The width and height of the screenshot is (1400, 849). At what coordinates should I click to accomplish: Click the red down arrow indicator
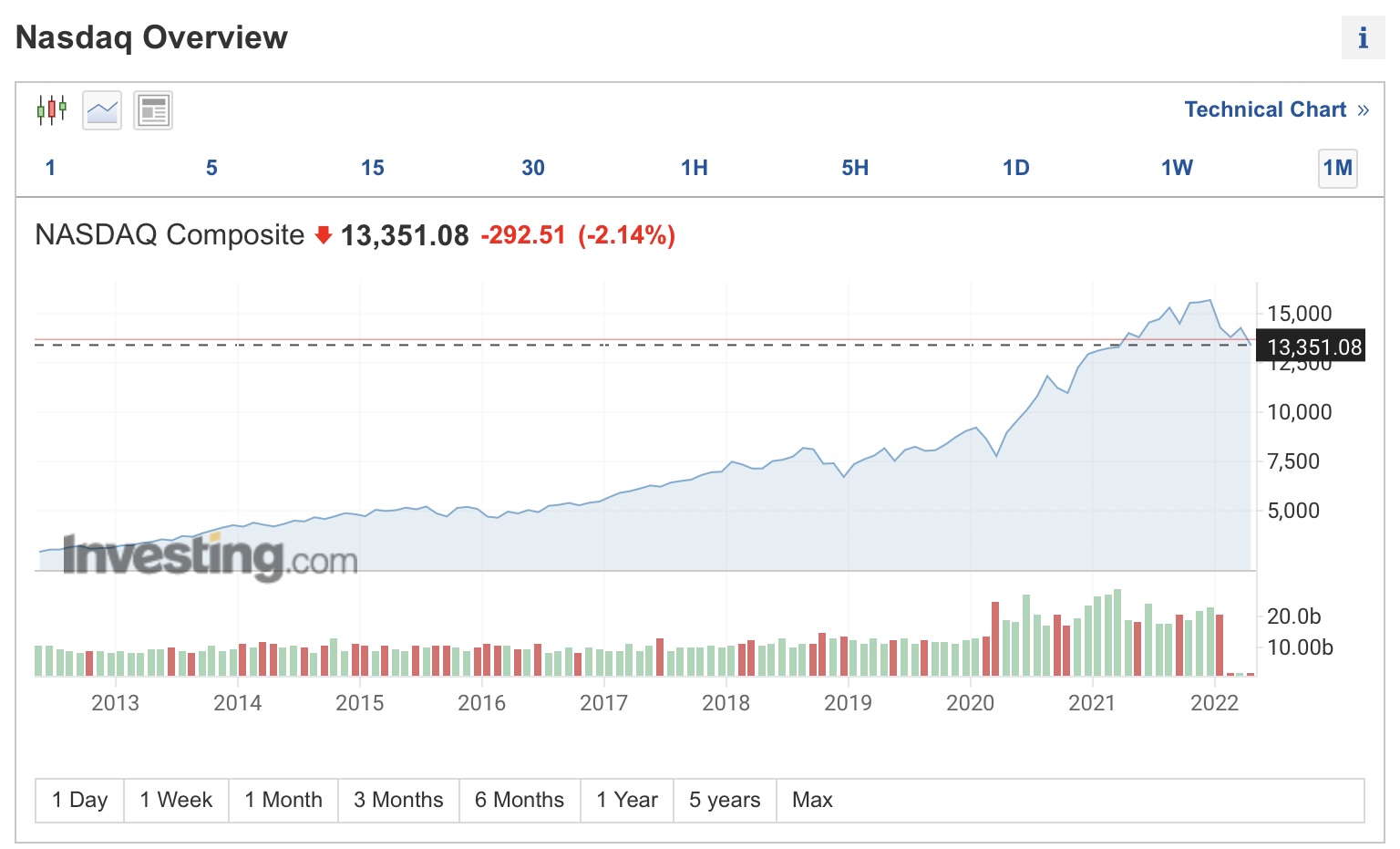tap(323, 235)
